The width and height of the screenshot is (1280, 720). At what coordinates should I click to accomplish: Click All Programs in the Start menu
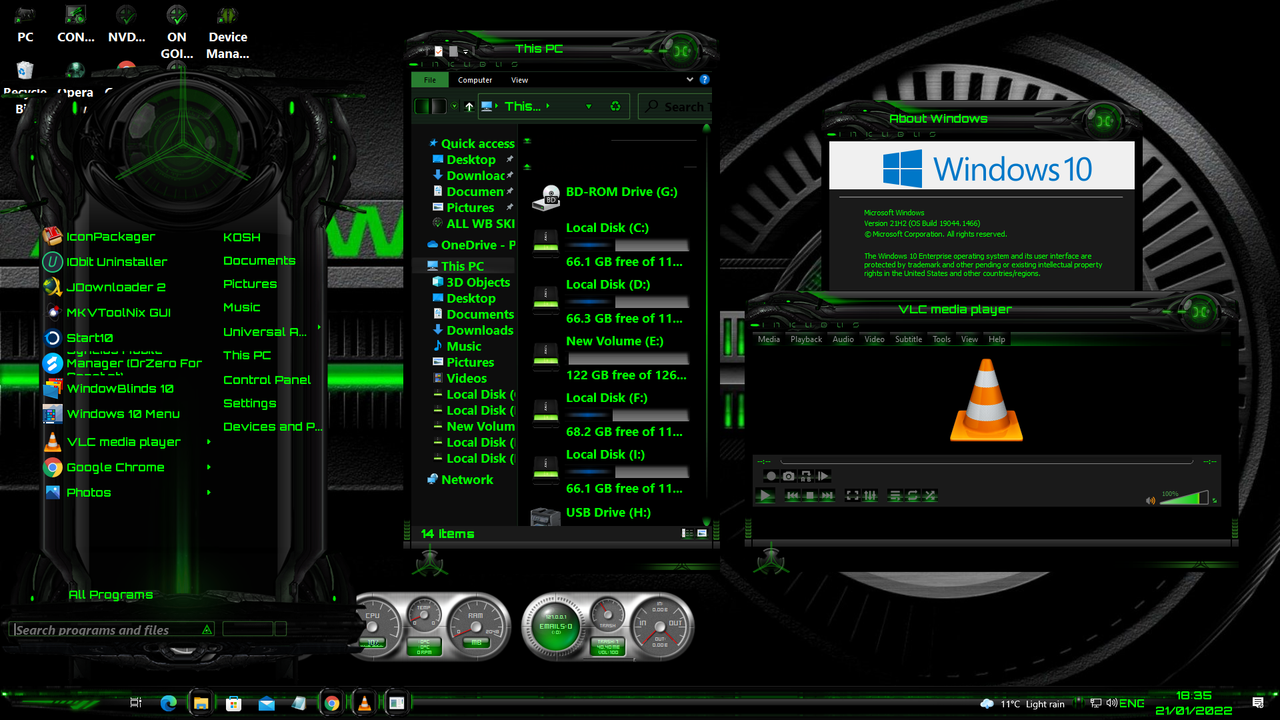coord(111,595)
